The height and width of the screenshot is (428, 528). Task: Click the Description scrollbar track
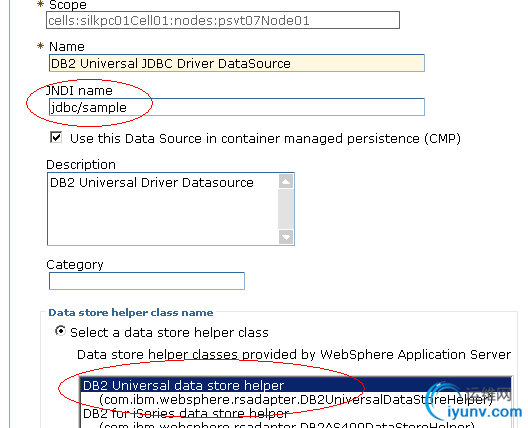pyautogui.click(x=286, y=209)
